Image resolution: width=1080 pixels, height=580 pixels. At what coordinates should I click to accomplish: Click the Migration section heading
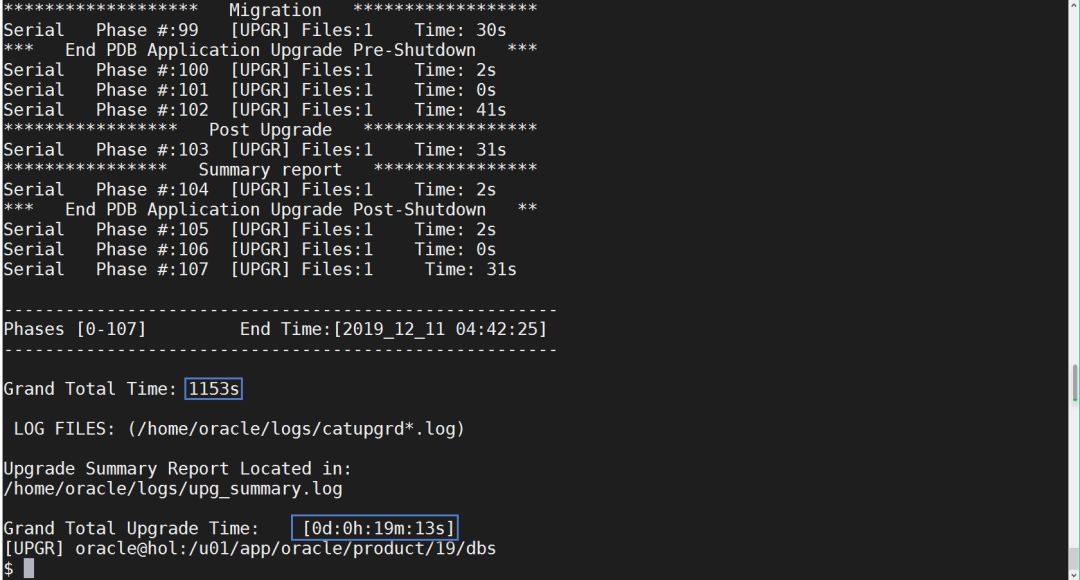tap(275, 10)
